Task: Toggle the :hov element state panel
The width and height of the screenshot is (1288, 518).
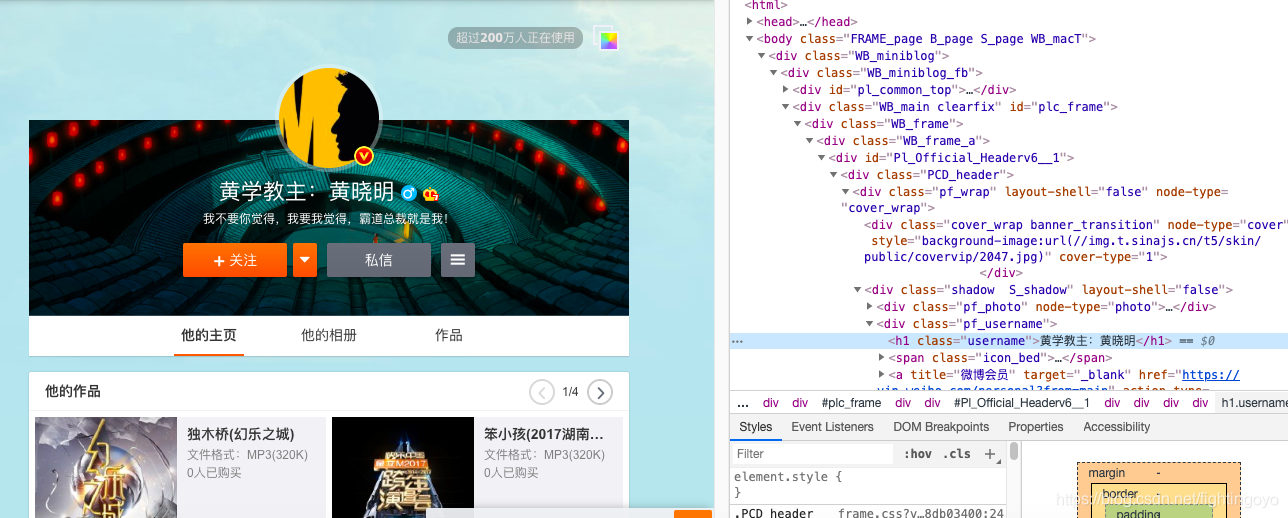Action: click(x=917, y=453)
